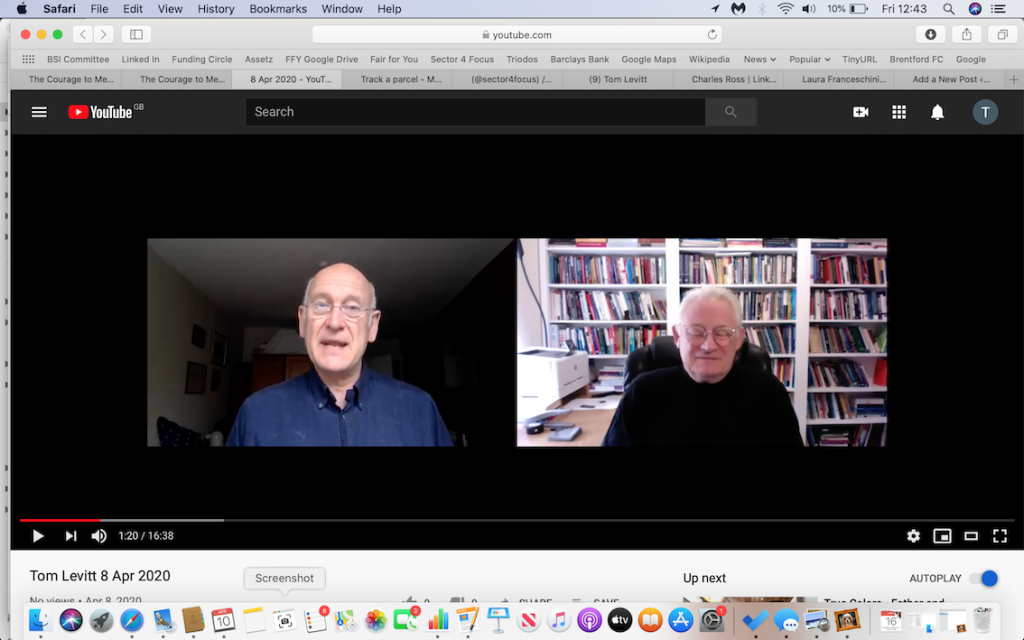The width and height of the screenshot is (1024, 640).
Task: Open Finder from the Dock
Action: pos(40,620)
